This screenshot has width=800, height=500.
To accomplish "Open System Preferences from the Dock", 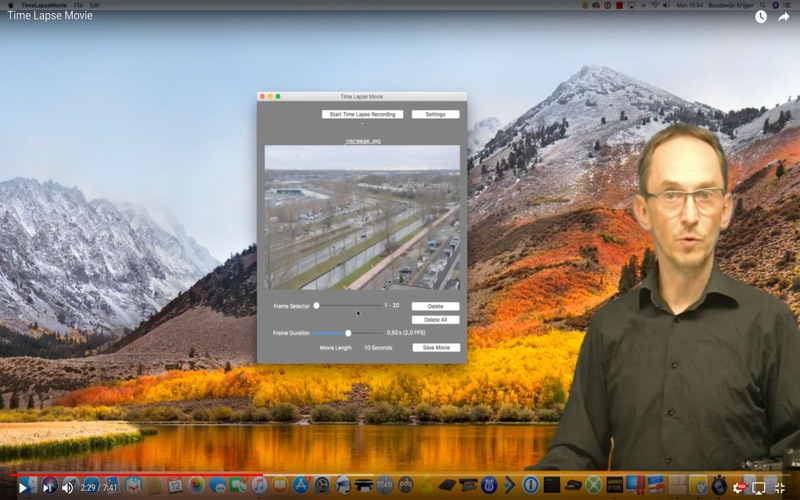I will coord(322,485).
